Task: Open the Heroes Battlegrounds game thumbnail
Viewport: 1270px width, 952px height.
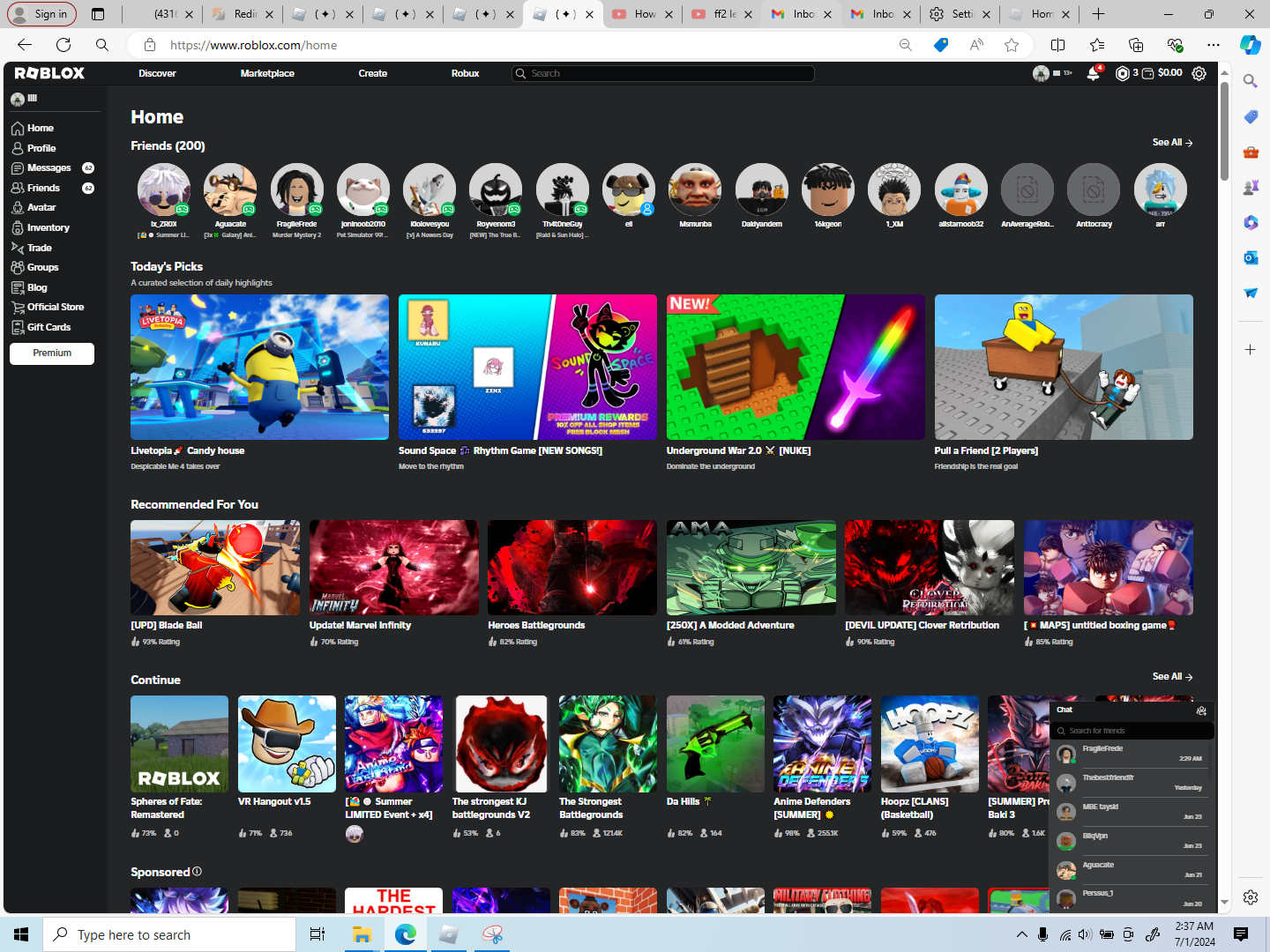Action: pos(572,568)
